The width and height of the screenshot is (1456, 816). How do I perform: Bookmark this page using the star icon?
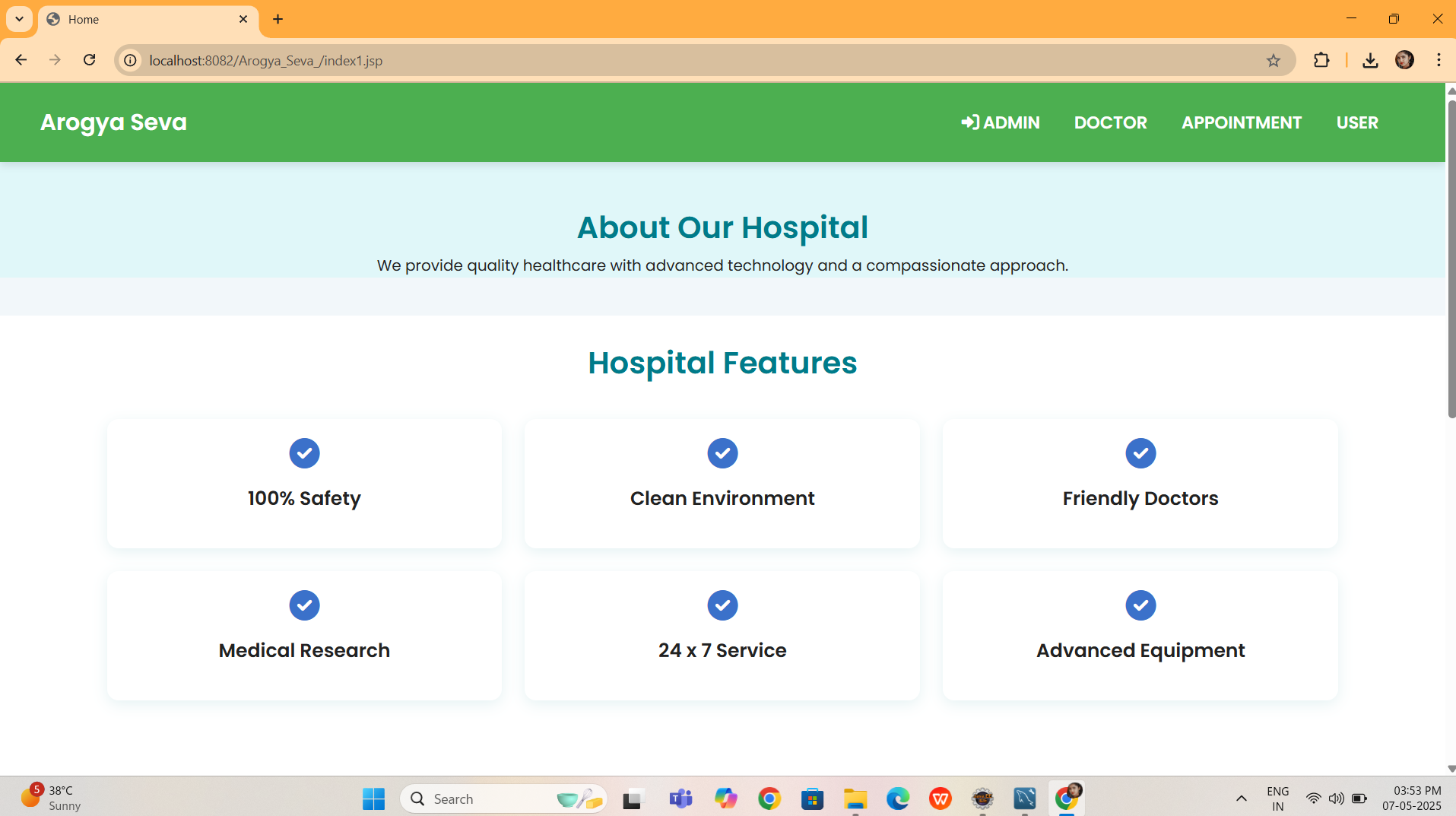click(x=1273, y=60)
